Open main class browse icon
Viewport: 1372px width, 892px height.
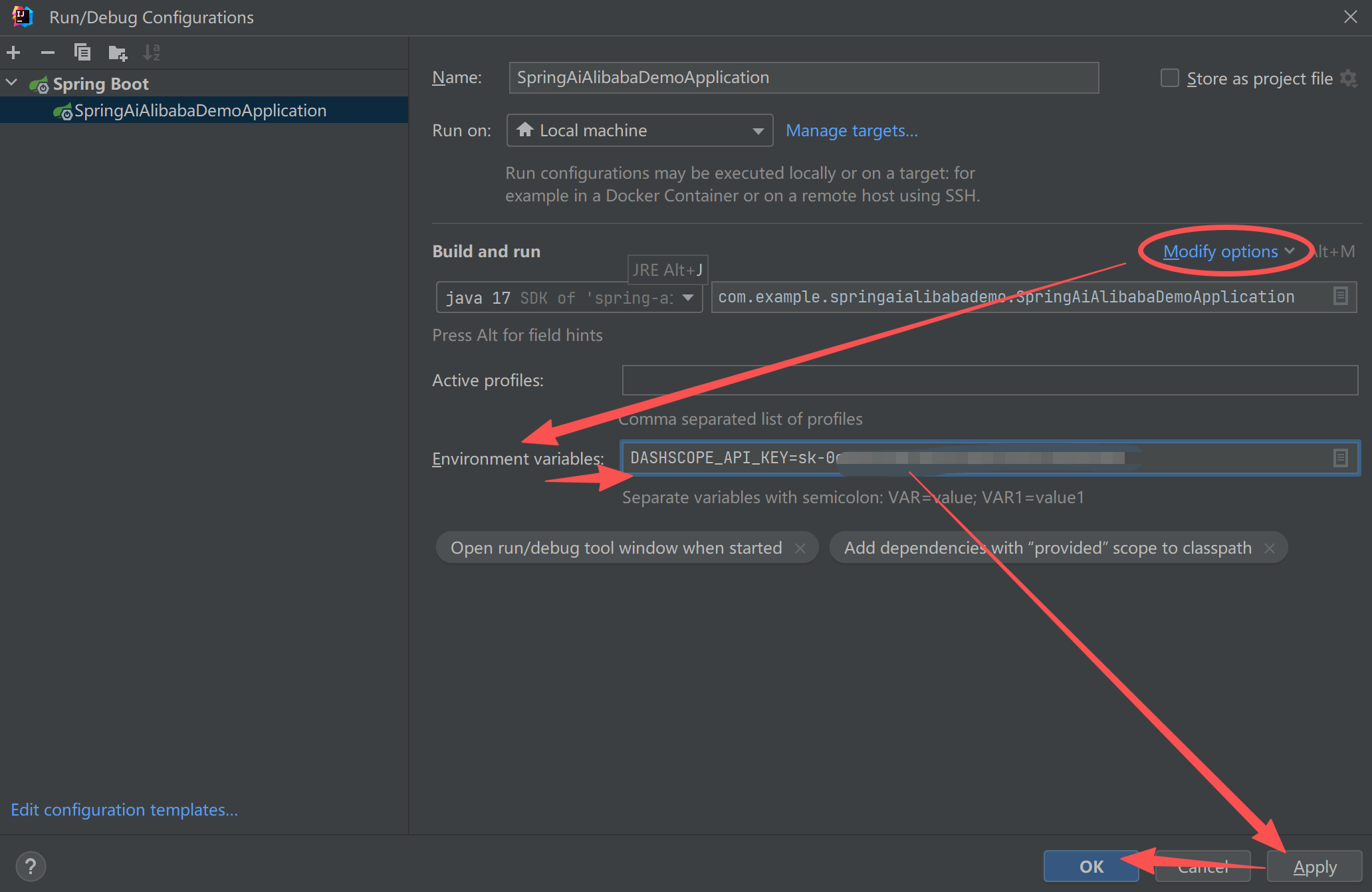[x=1340, y=296]
